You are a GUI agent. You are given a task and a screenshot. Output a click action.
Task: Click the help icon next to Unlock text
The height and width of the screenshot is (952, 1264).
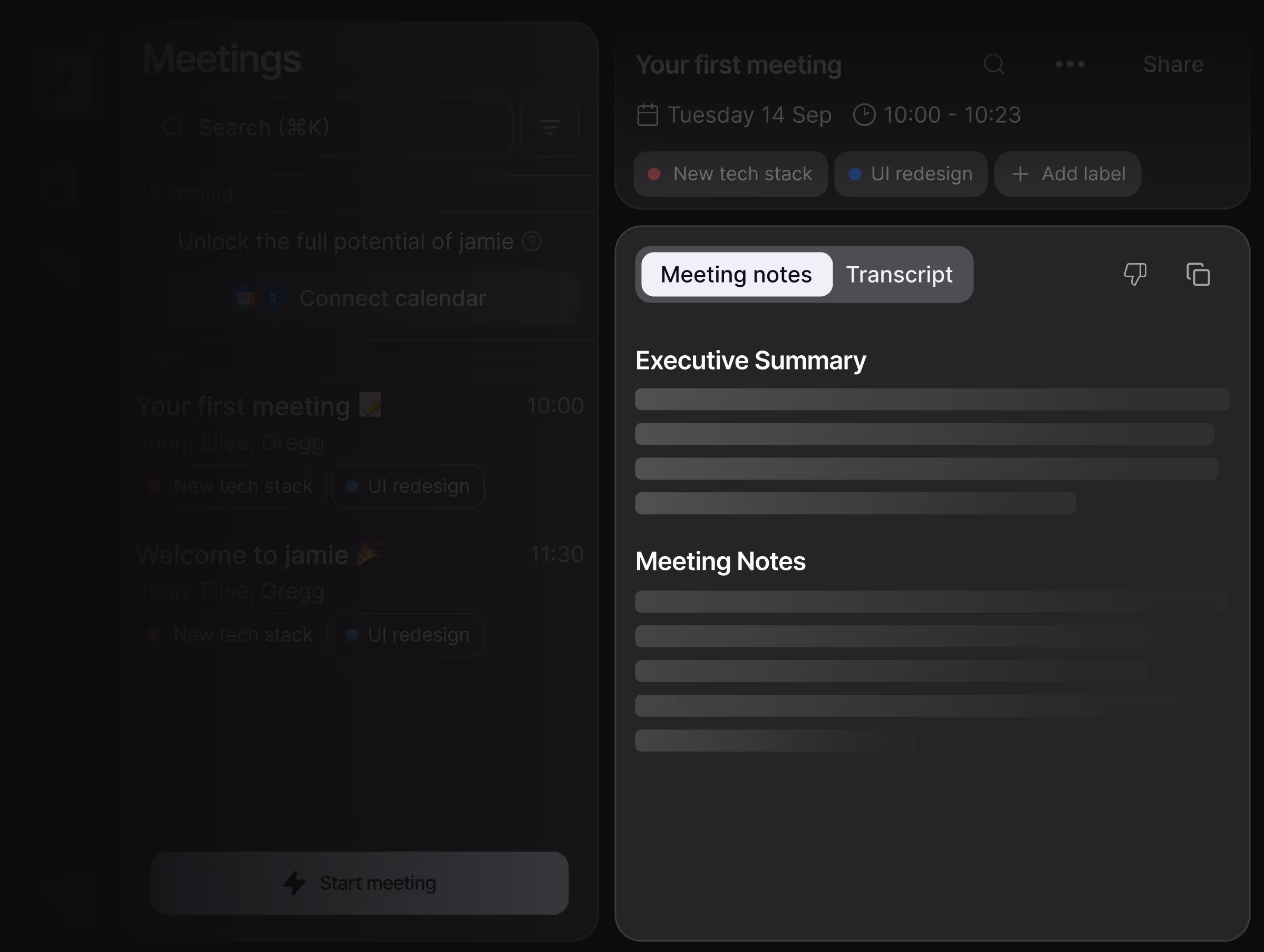(x=532, y=241)
